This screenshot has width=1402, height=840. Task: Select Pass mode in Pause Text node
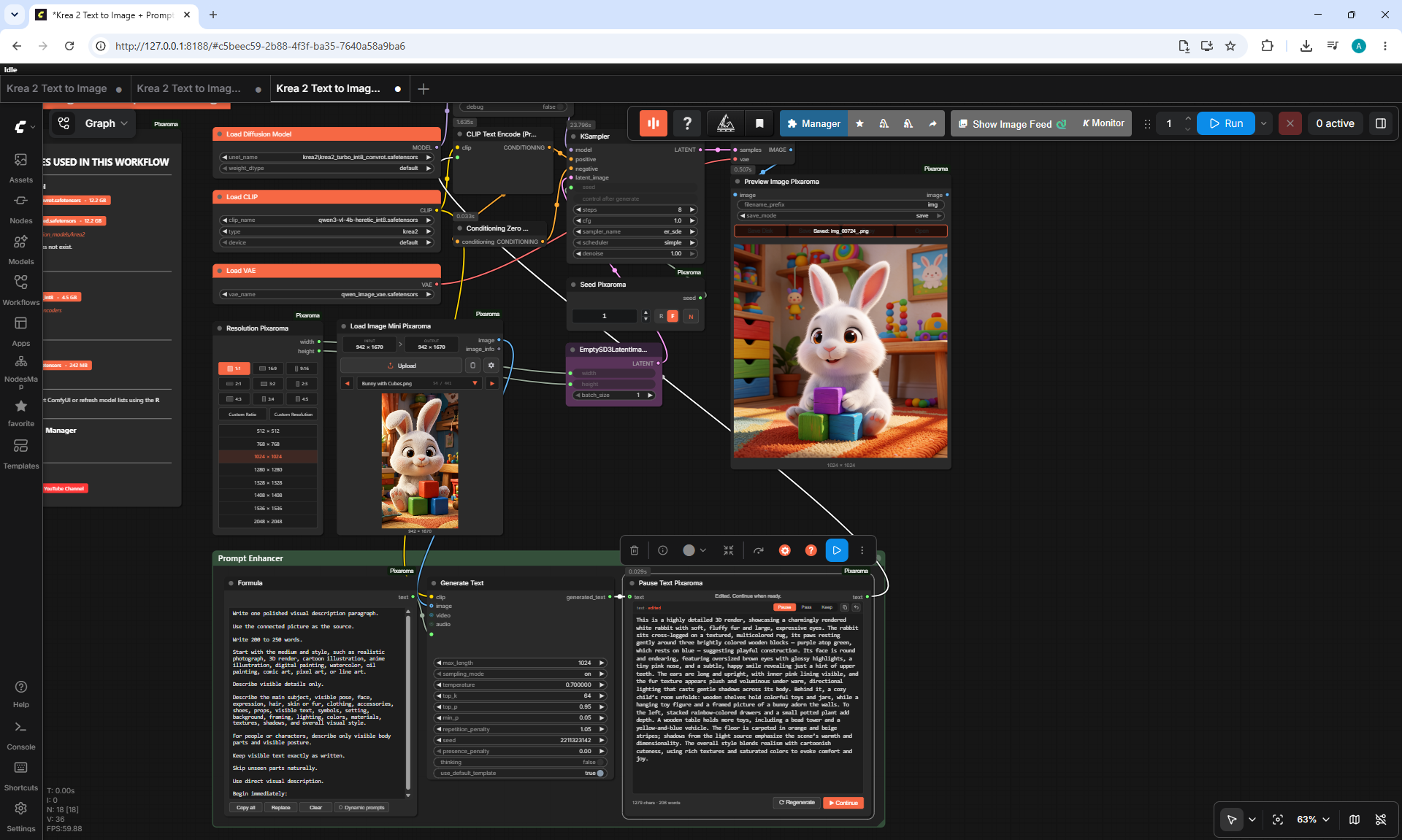[806, 607]
